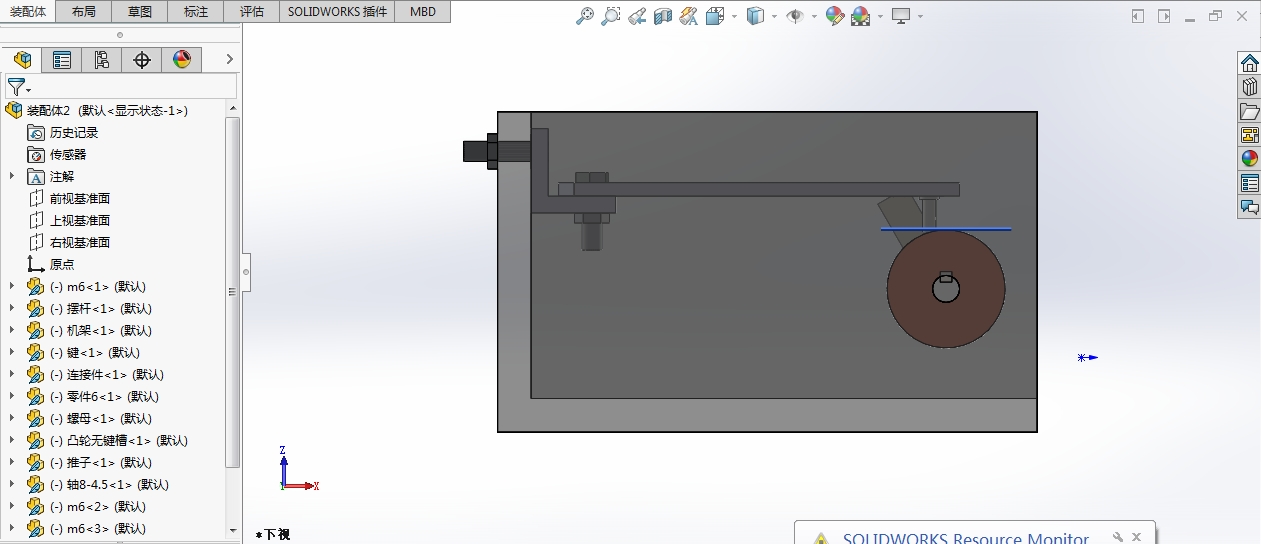
Task: Open SOLIDWORKS Forum task pane icon
Action: [1249, 207]
